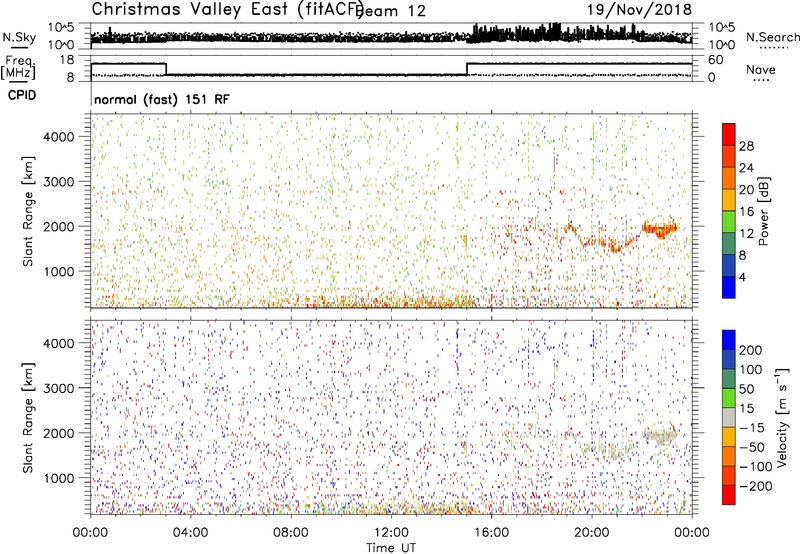This screenshot has width=800, height=554.
Task: Select the 'N.Search' legend label
Action: pyautogui.click(x=772, y=37)
